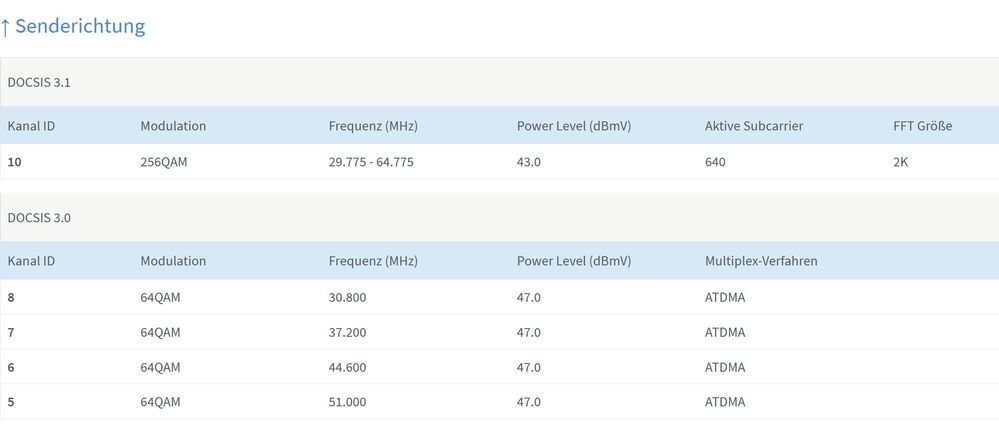Click the Kanal ID column in DOCSIS 3.1
Image resolution: width=999 pixels, height=439 pixels.
point(31,126)
